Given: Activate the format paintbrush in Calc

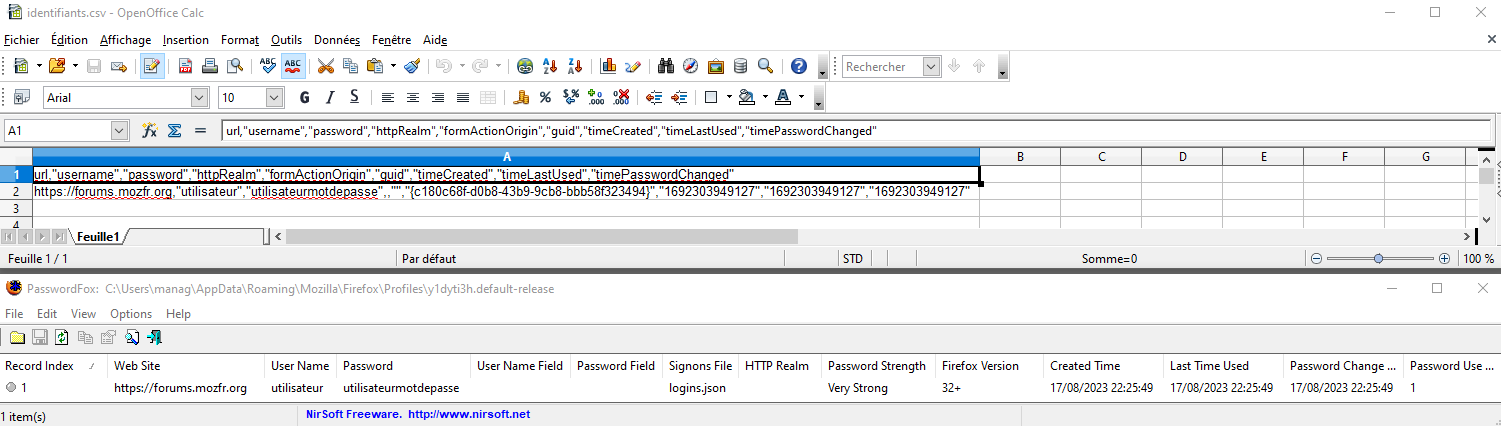Looking at the screenshot, I should 411,66.
